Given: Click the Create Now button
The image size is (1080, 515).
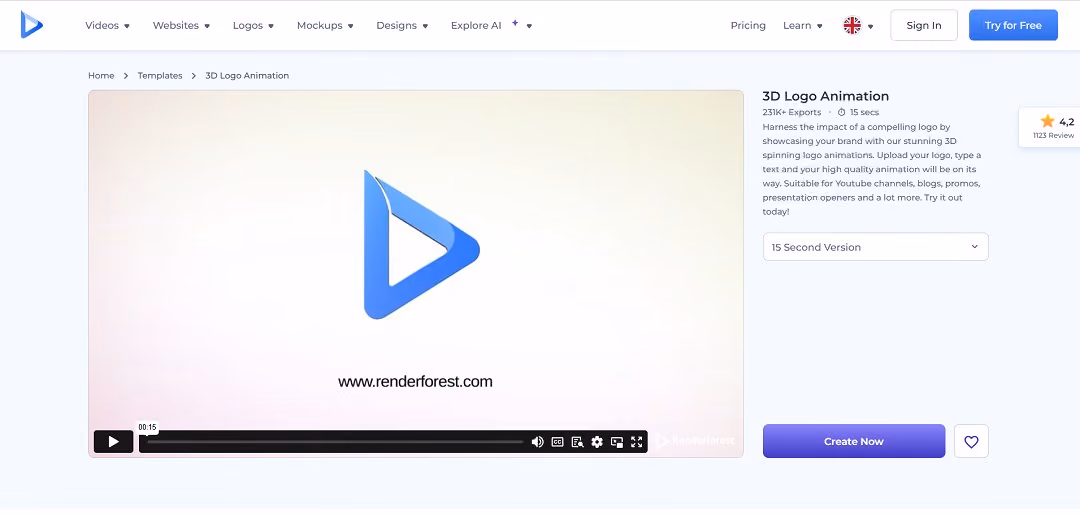Looking at the screenshot, I should [x=854, y=441].
